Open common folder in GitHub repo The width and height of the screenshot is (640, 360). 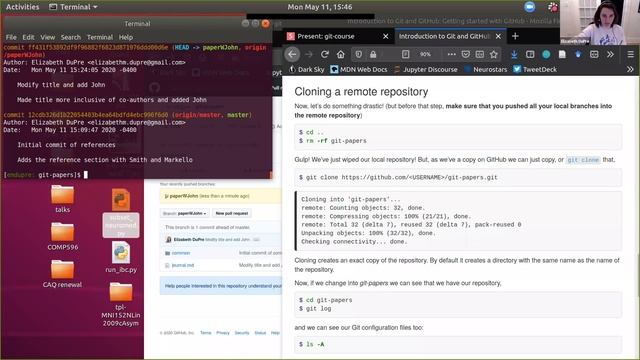[181, 253]
